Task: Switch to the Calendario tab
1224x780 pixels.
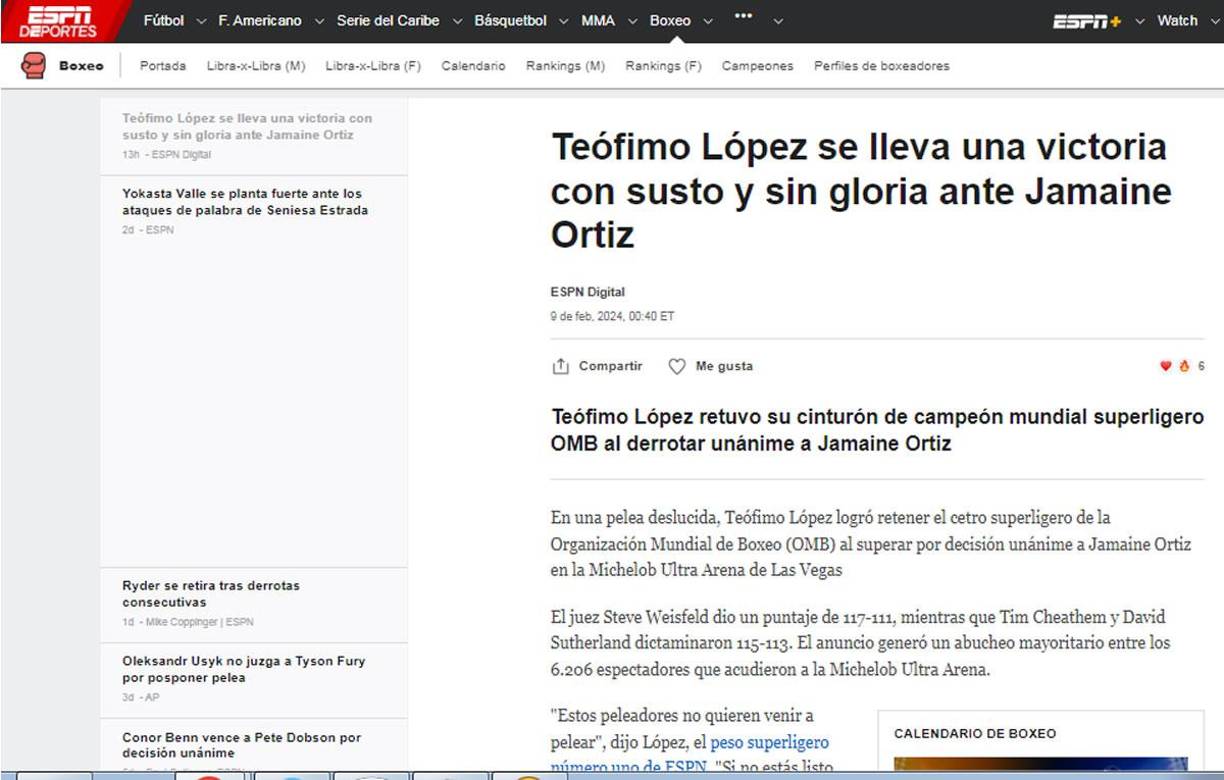Action: coord(473,65)
